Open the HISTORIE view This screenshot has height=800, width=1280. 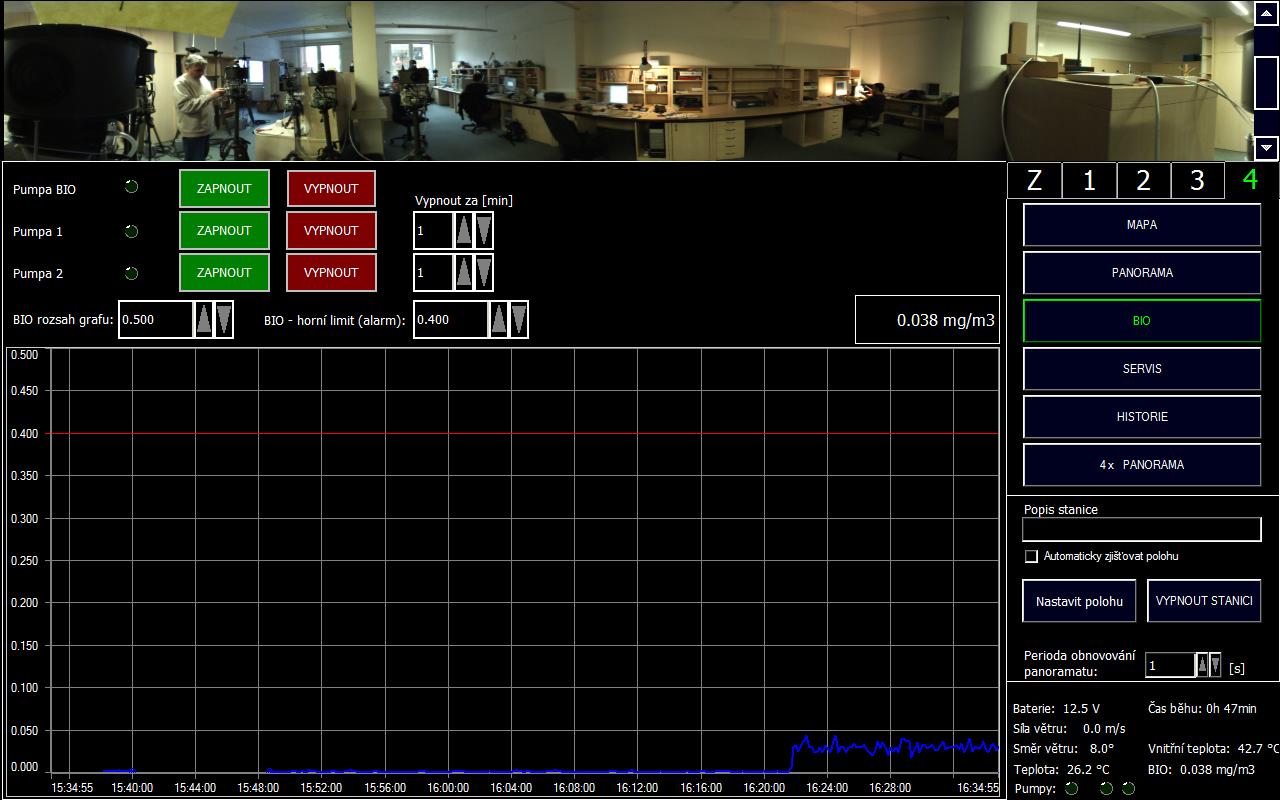(1141, 417)
